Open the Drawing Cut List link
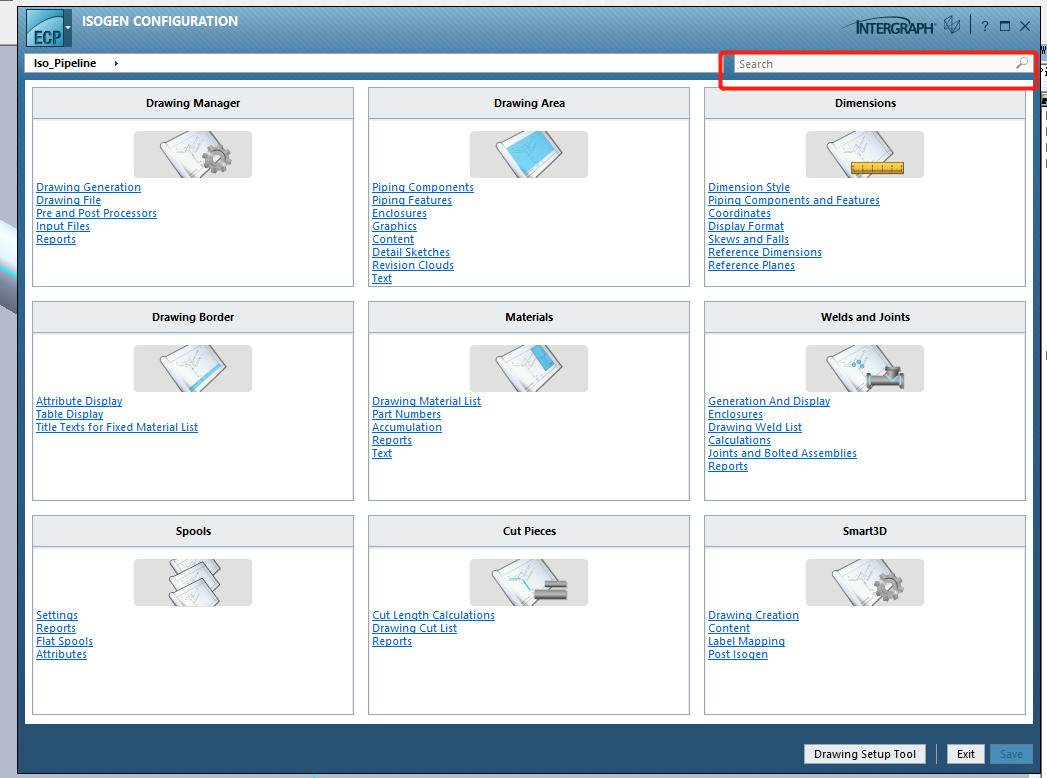Image resolution: width=1047 pixels, height=778 pixels. [x=414, y=628]
